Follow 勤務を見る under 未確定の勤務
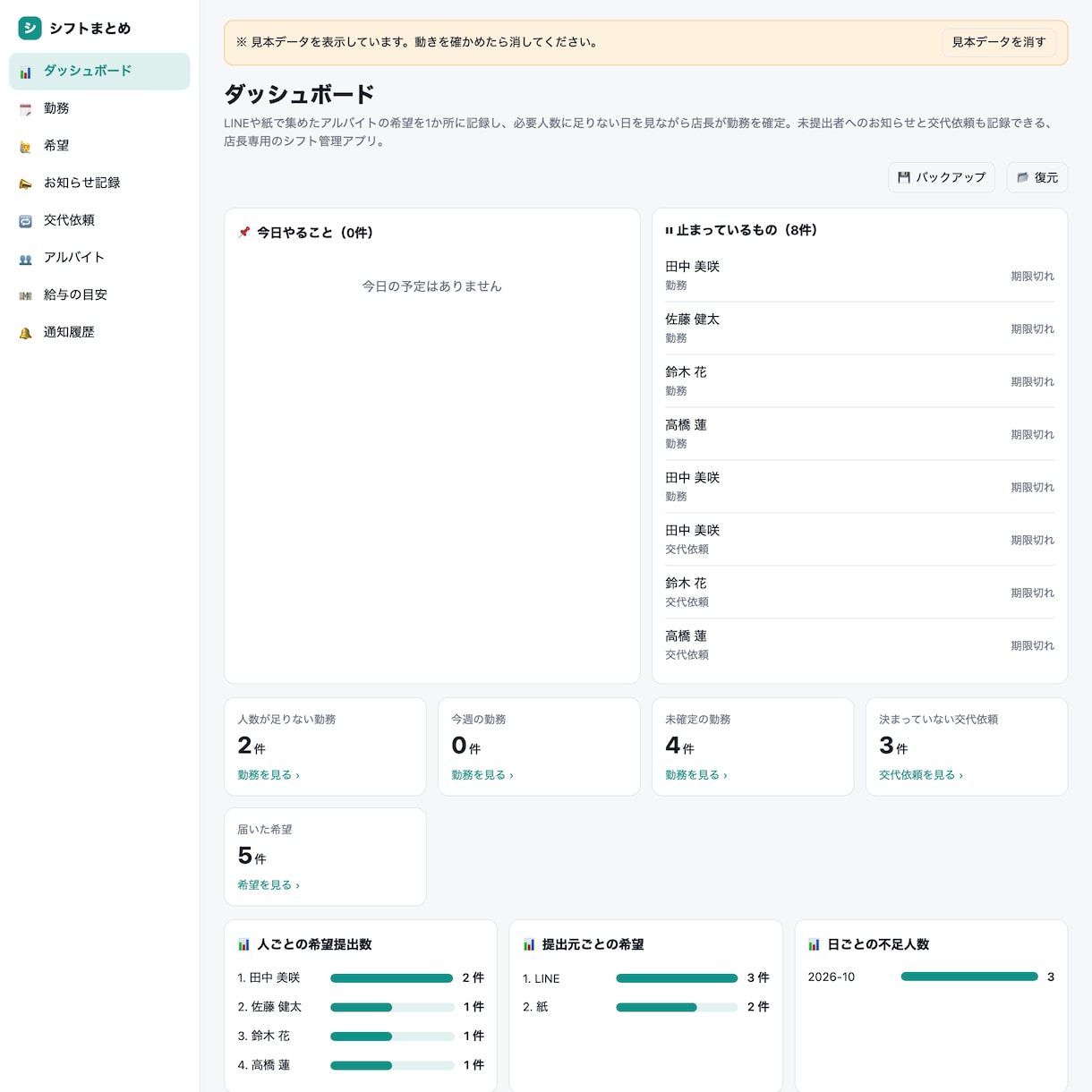Screen dimensions: 1092x1092 [x=696, y=775]
